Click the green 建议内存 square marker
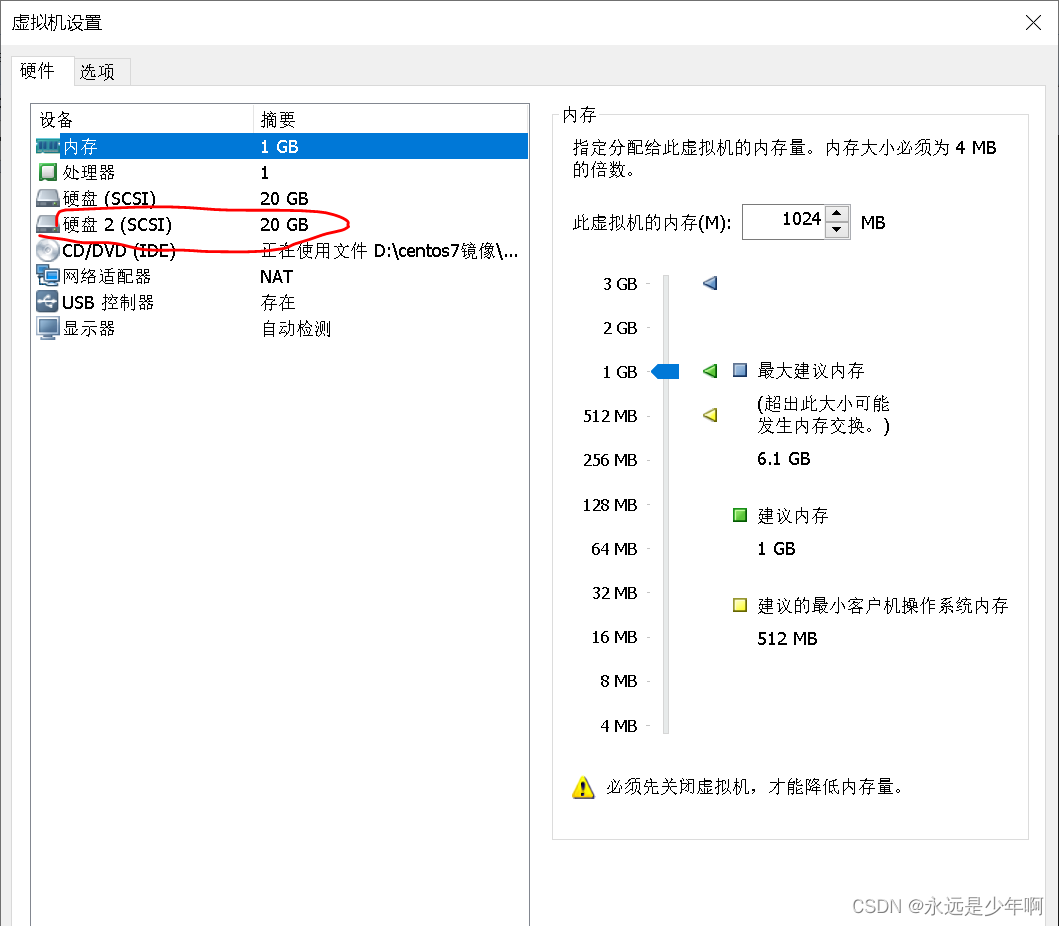This screenshot has width=1059, height=926. pyautogui.click(x=738, y=515)
